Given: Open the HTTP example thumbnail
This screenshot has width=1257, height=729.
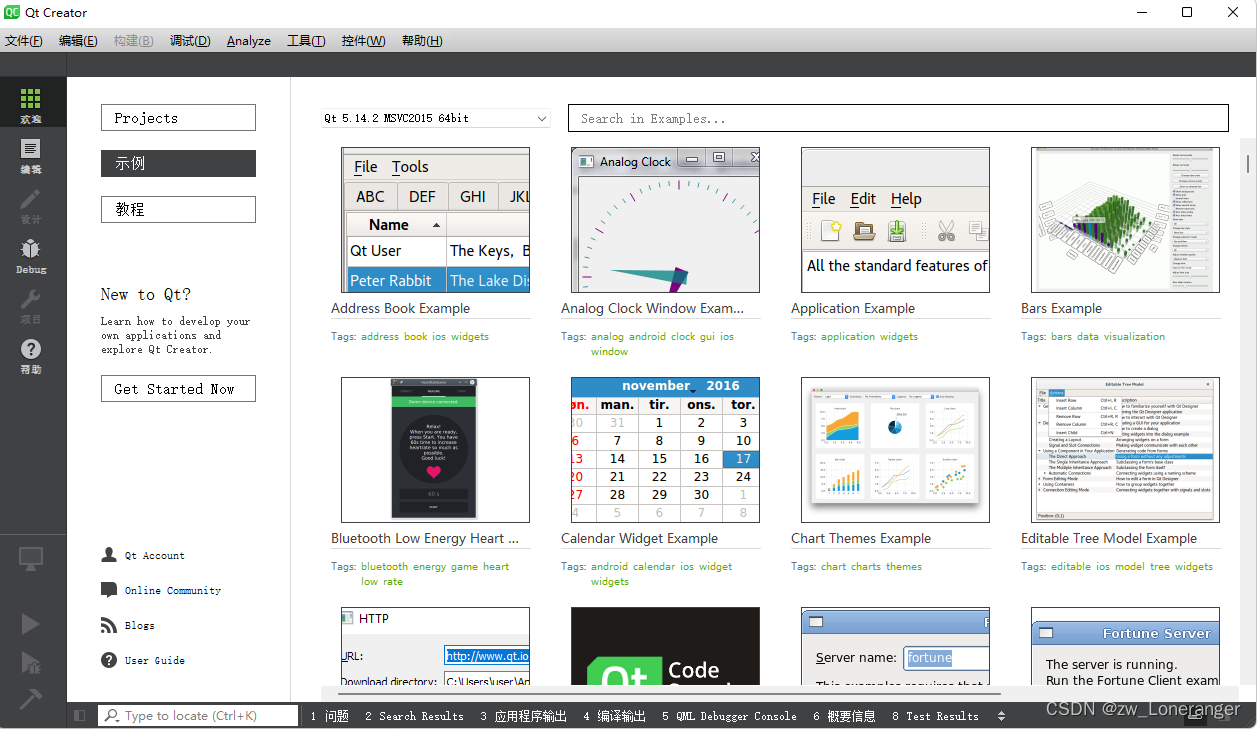Looking at the screenshot, I should pyautogui.click(x=436, y=647).
